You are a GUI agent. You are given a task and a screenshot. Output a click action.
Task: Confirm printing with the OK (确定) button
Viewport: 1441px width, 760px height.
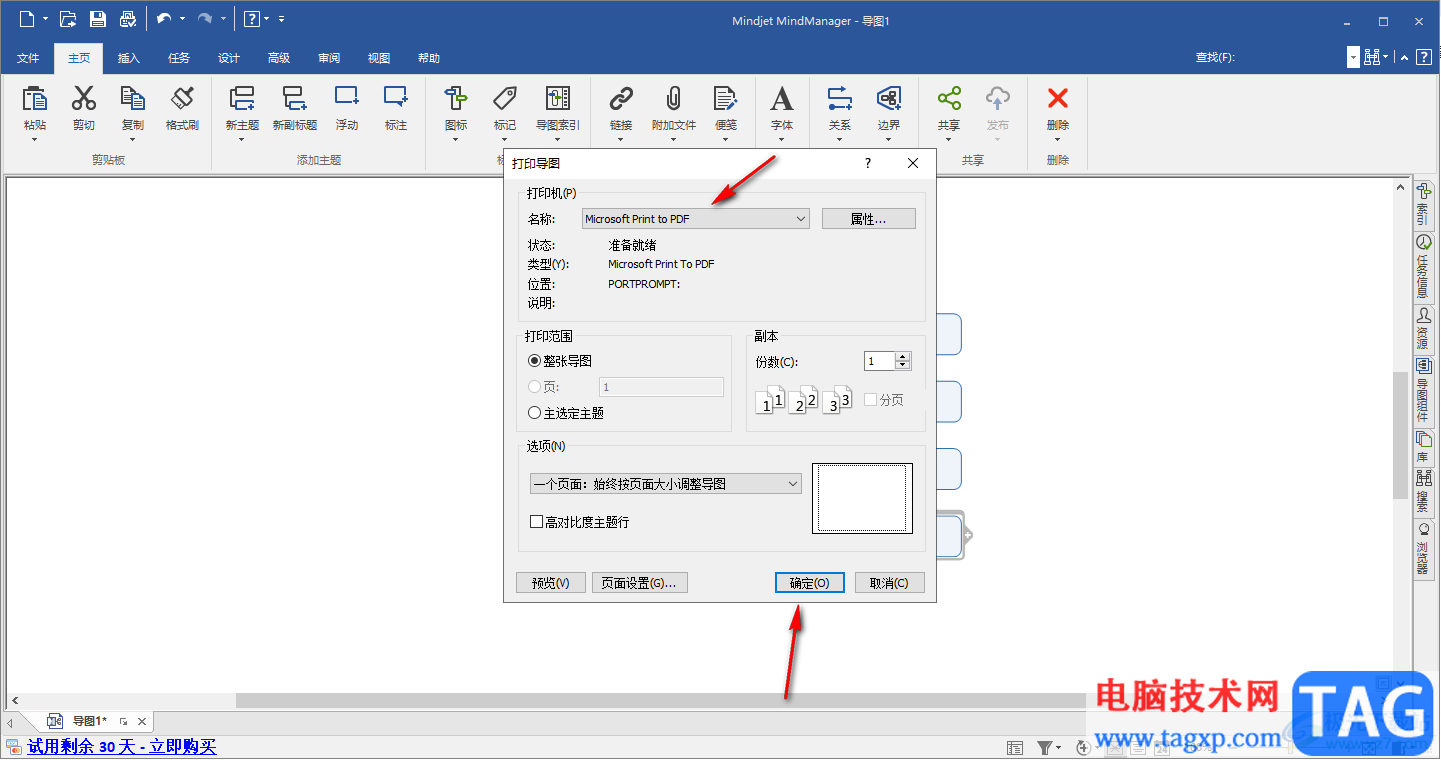tap(810, 583)
